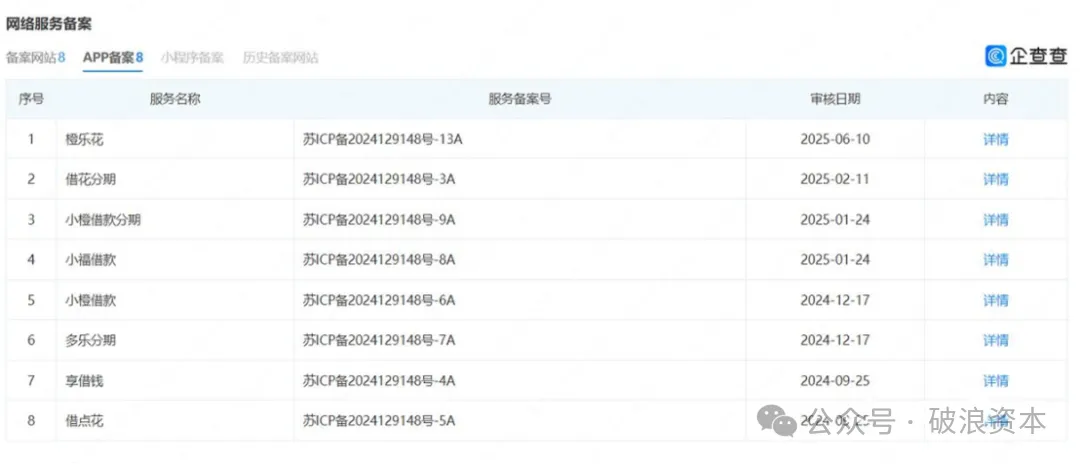Image resolution: width=1080 pixels, height=464 pixels.
Task: Click the review date 2025-02-11
Action: 835,180
